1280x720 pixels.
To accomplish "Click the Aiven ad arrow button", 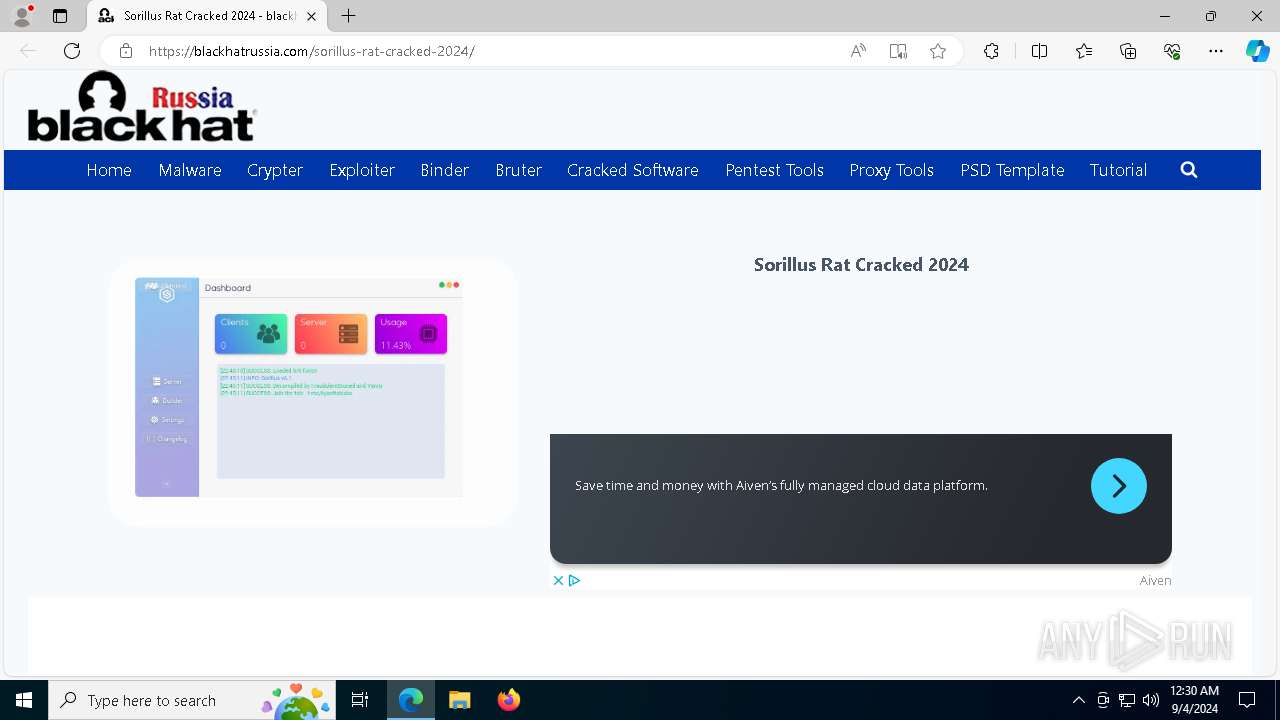I will (x=1119, y=486).
